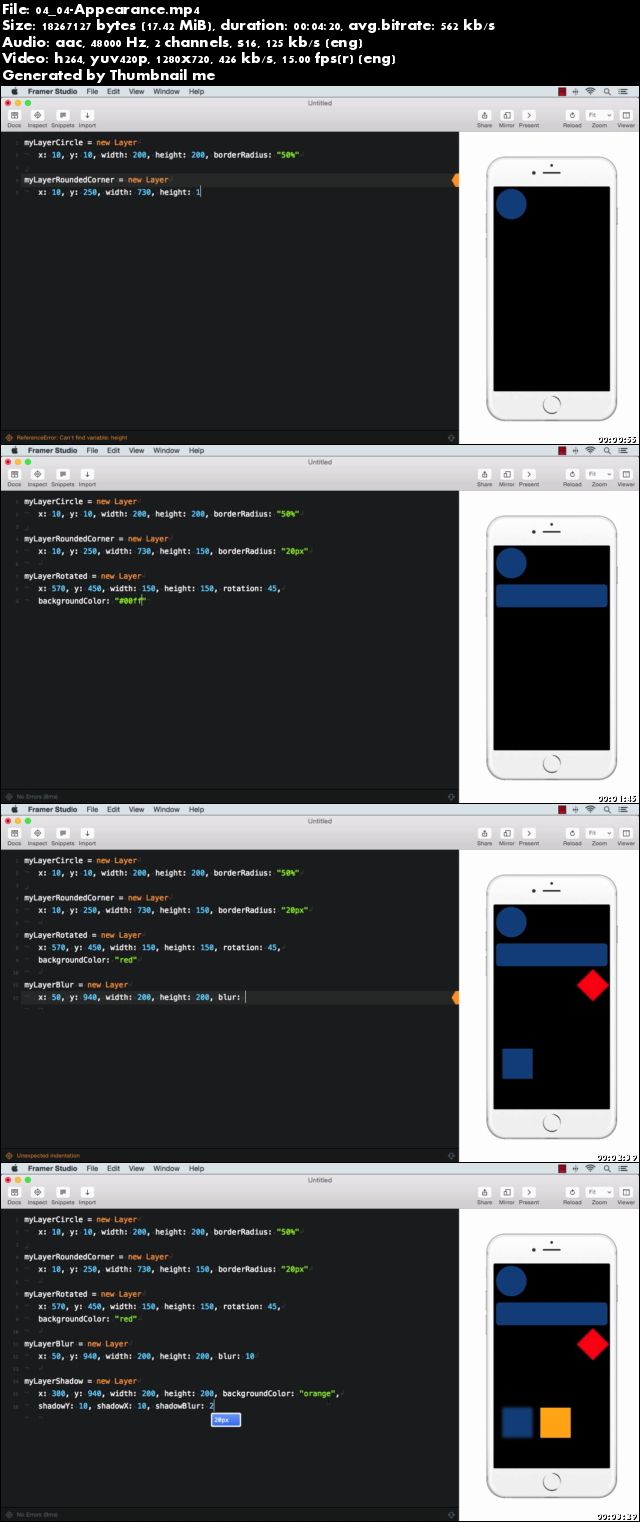Click Import in the Unexpected indentation frame
Image resolution: width=640 pixels, height=1522 pixels.
tap(87, 836)
